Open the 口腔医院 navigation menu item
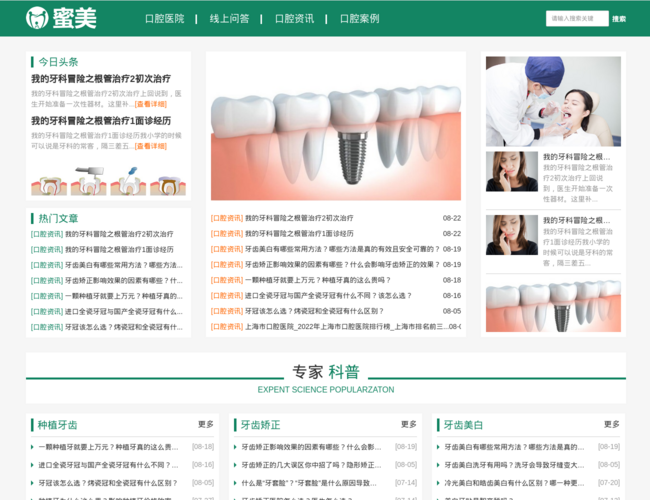Screen dimensions: 650x500 tap(164, 18)
